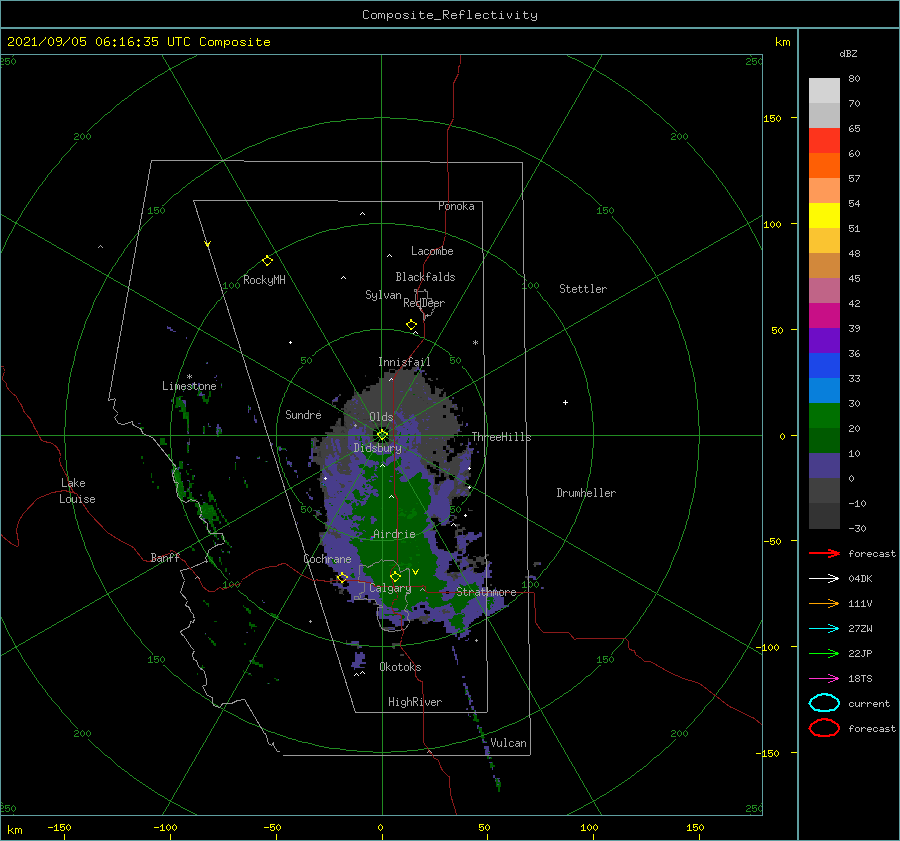Click the Calgary city label
The width and height of the screenshot is (900, 841).
(390, 588)
